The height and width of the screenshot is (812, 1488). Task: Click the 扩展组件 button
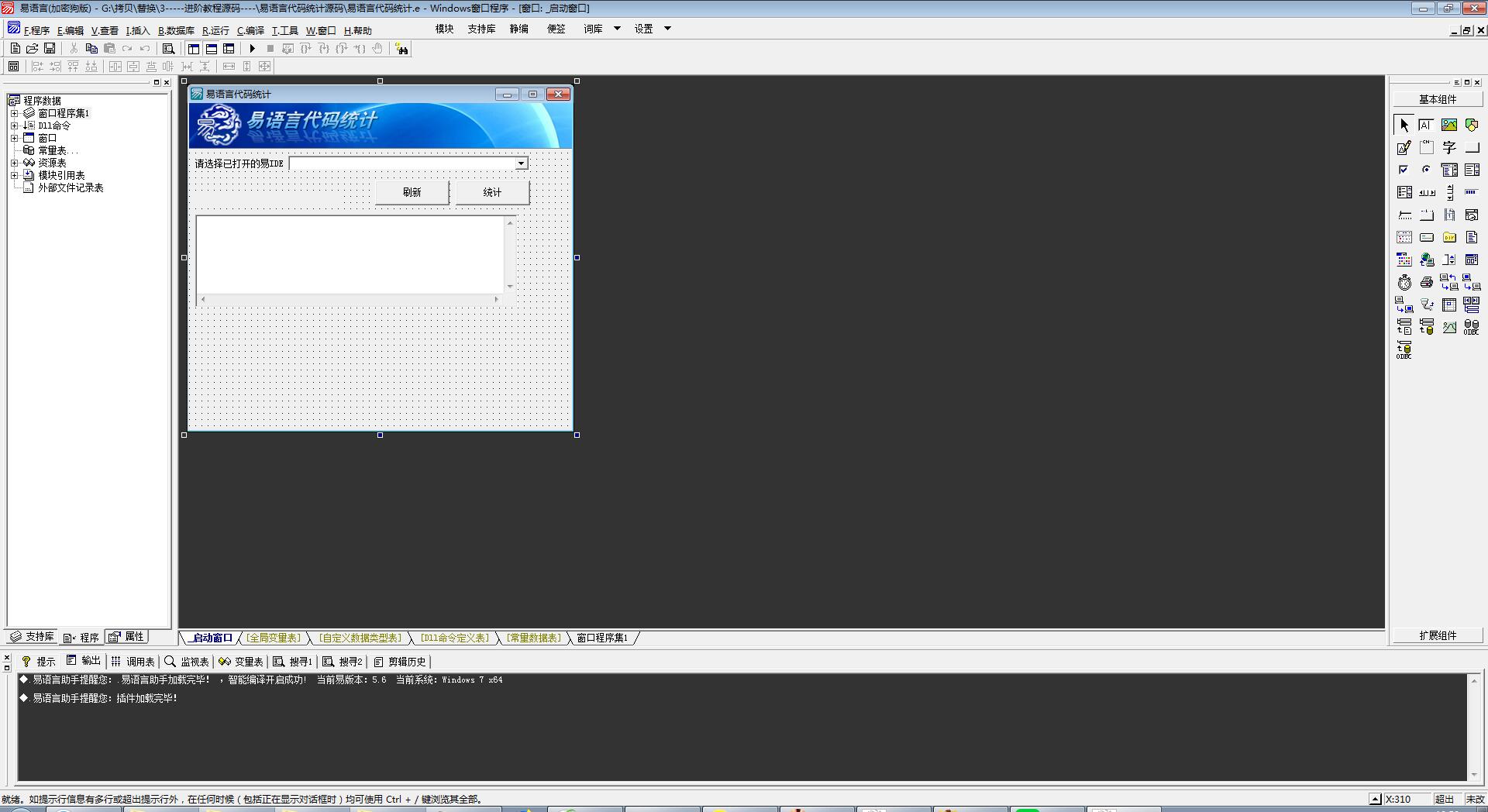(x=1438, y=635)
